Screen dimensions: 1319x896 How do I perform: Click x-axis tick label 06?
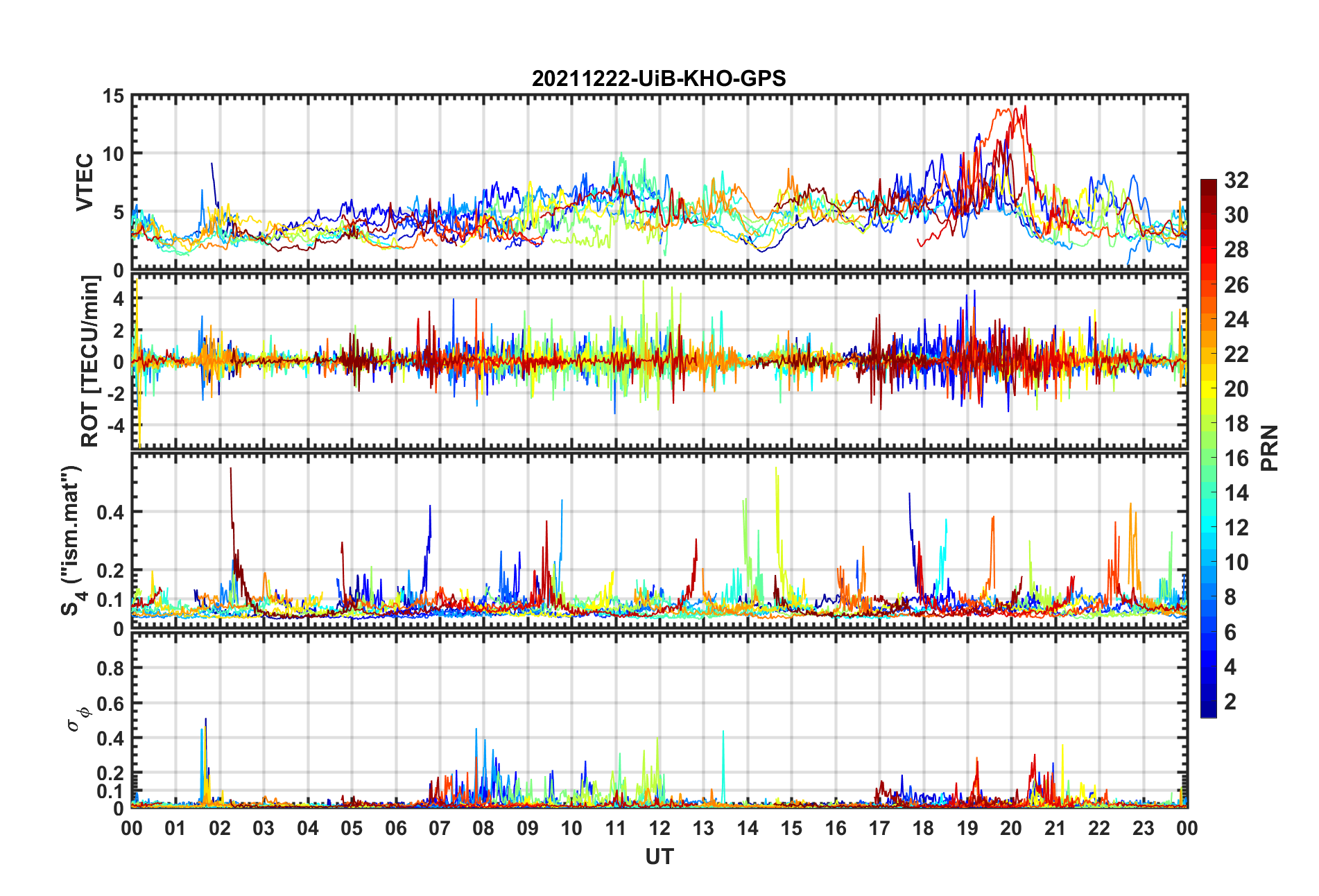[x=396, y=829]
